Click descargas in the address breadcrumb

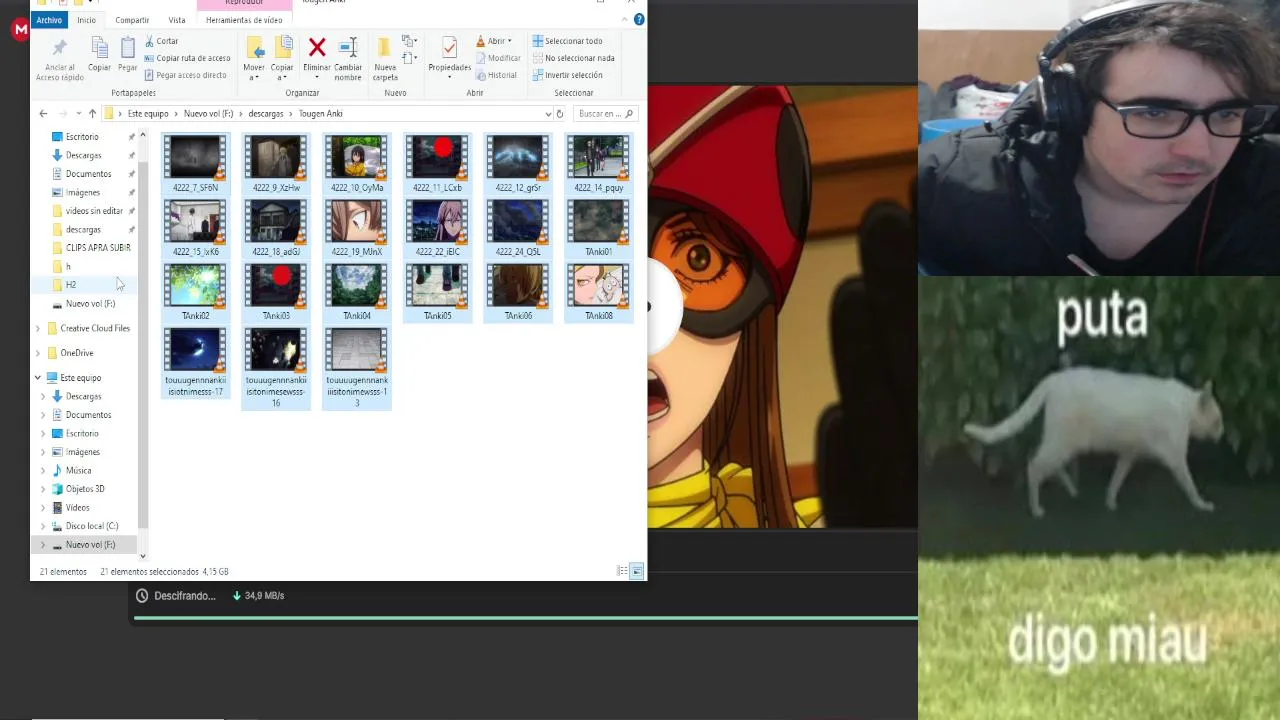pos(266,114)
